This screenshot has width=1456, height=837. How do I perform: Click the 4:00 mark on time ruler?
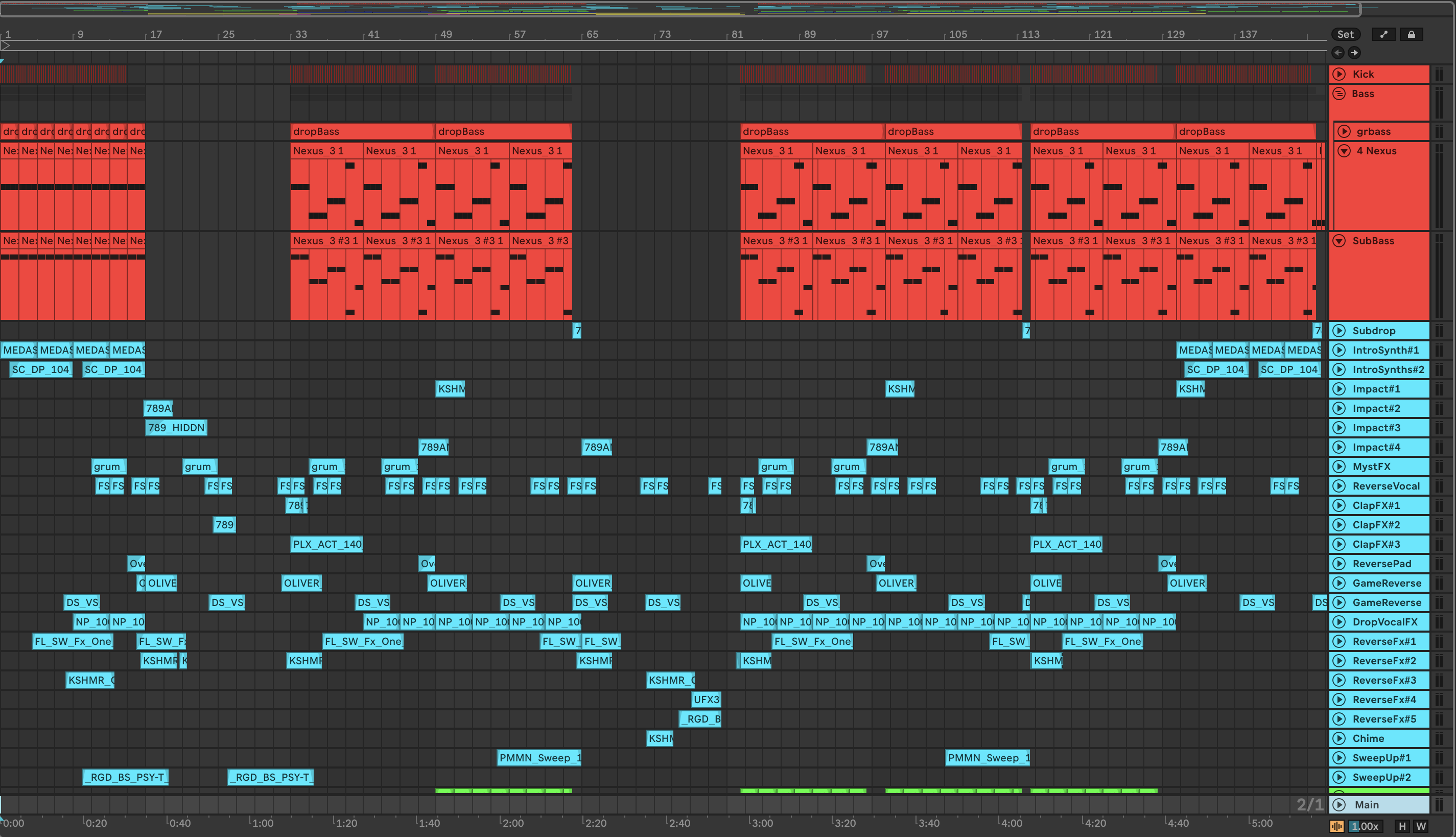pyautogui.click(x=1011, y=823)
